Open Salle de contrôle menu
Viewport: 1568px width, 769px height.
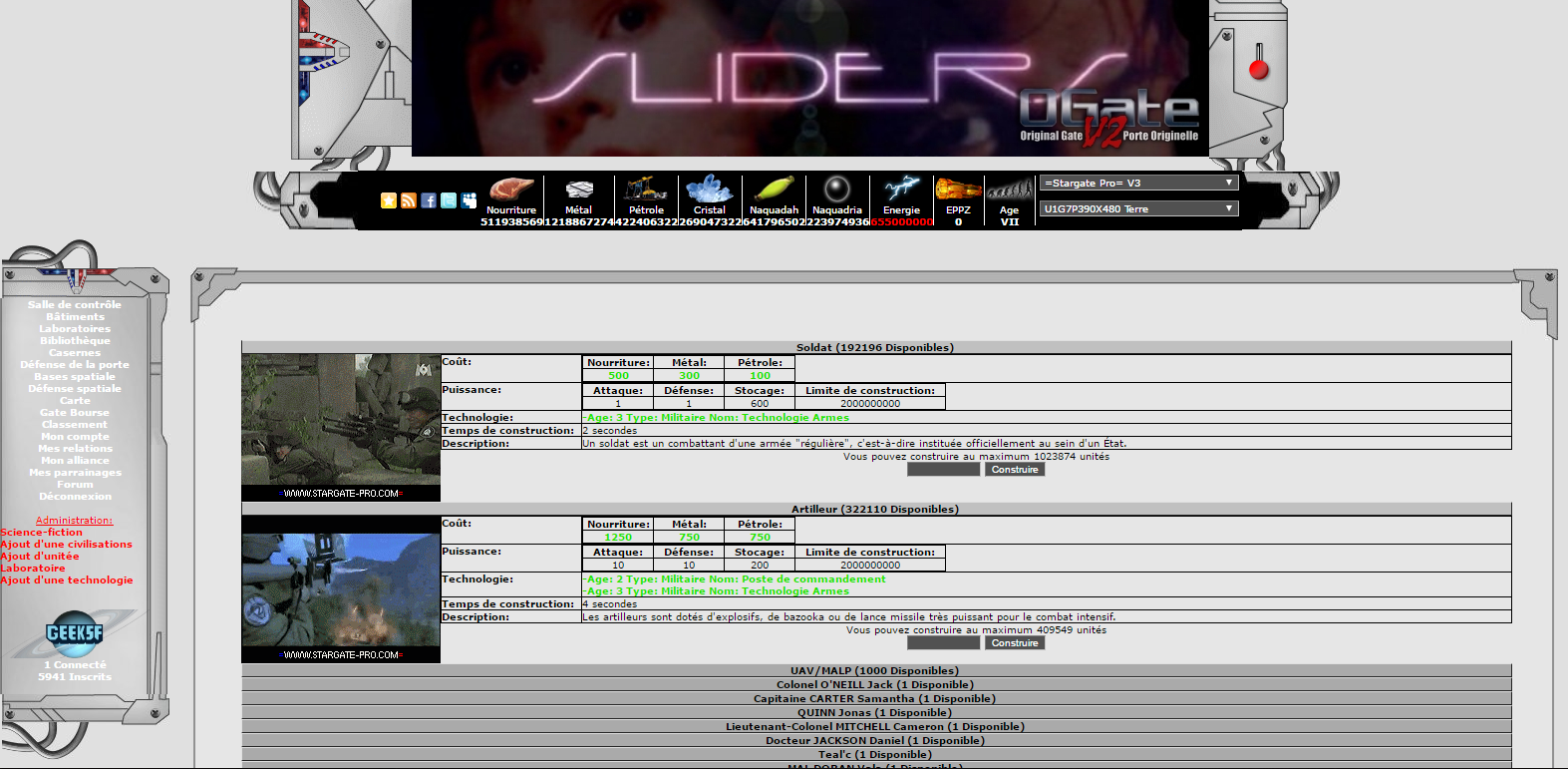pyautogui.click(x=75, y=305)
